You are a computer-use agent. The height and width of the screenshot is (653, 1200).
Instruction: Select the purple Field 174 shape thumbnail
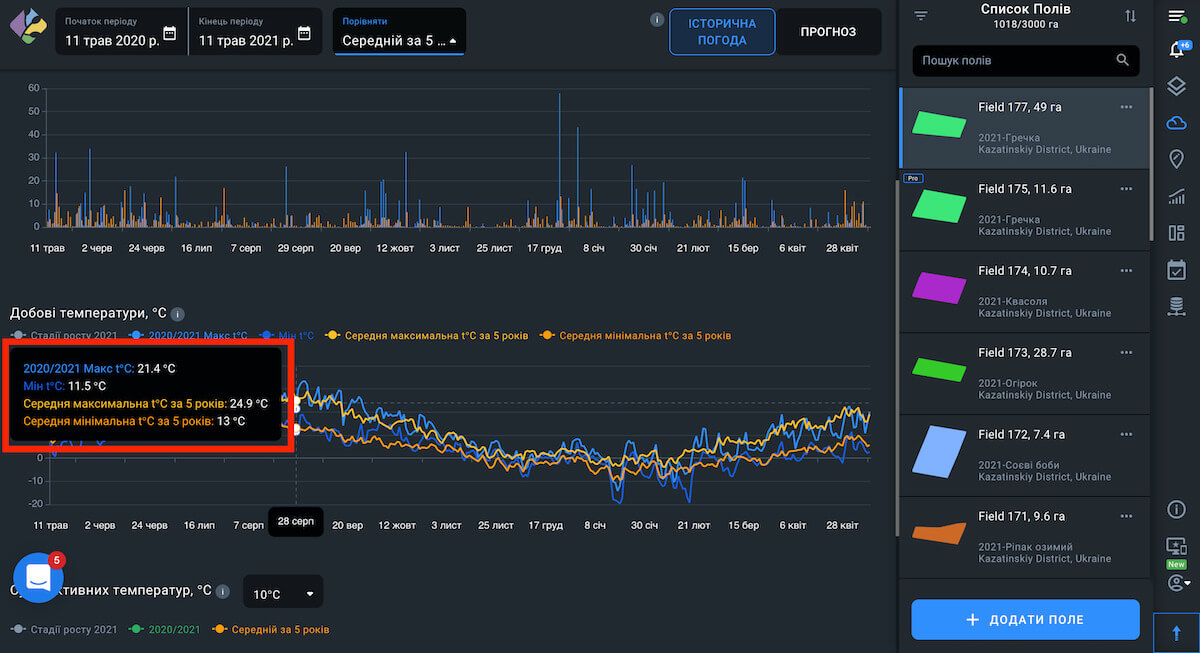tap(939, 287)
